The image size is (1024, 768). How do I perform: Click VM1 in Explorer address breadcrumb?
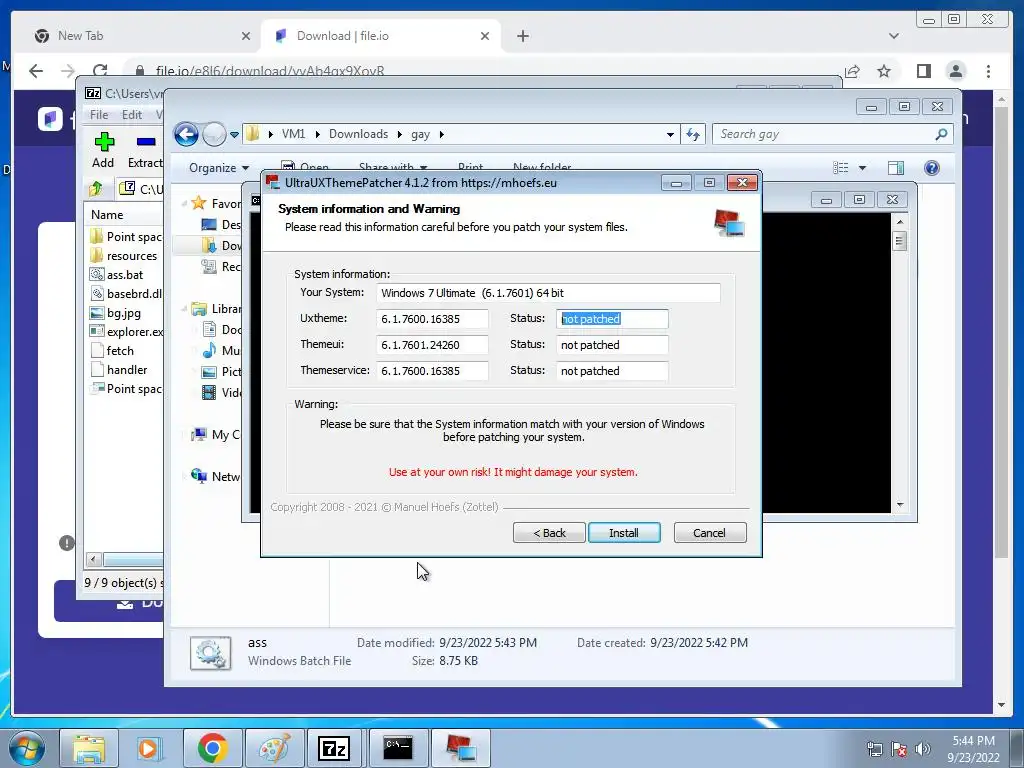click(x=293, y=134)
